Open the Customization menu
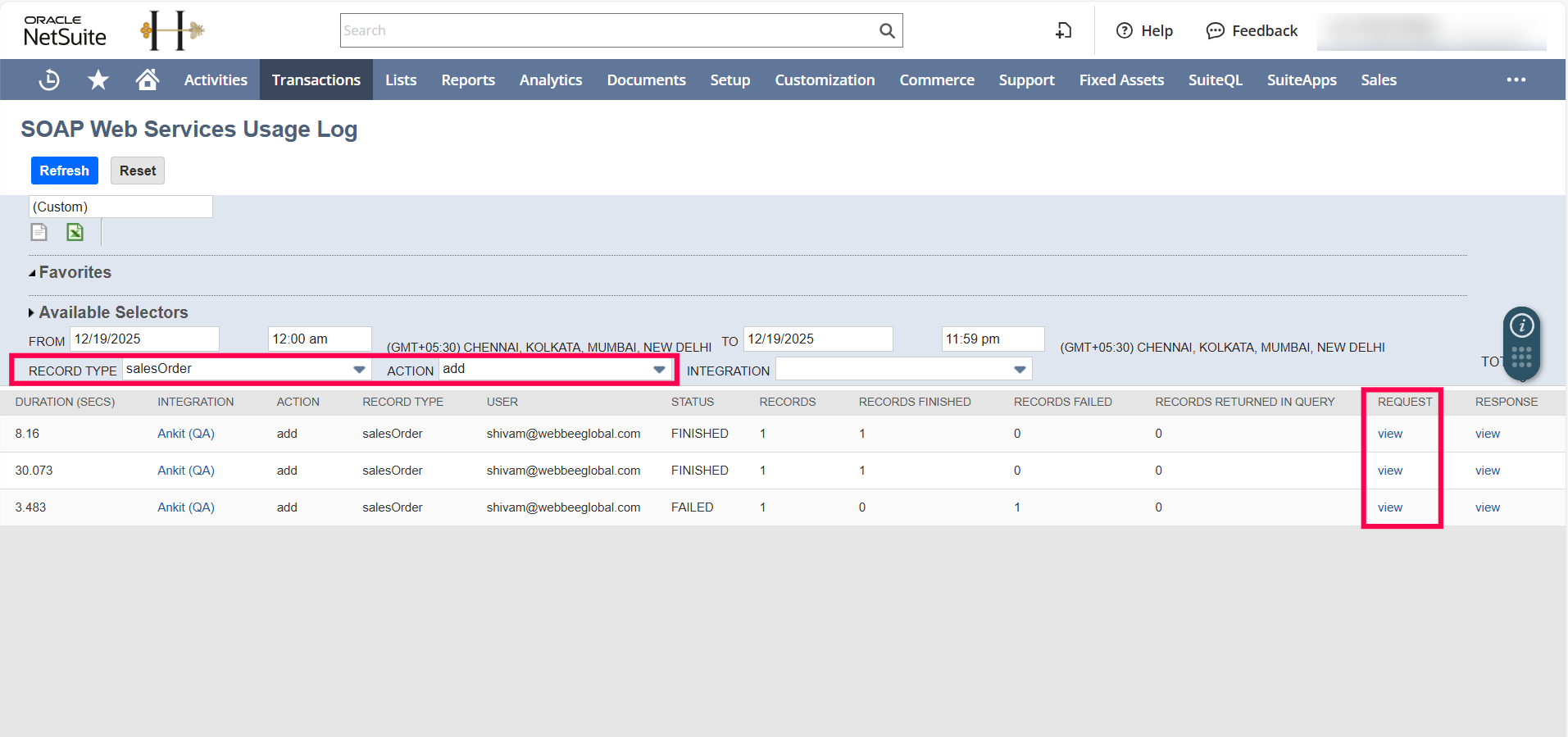 (825, 80)
